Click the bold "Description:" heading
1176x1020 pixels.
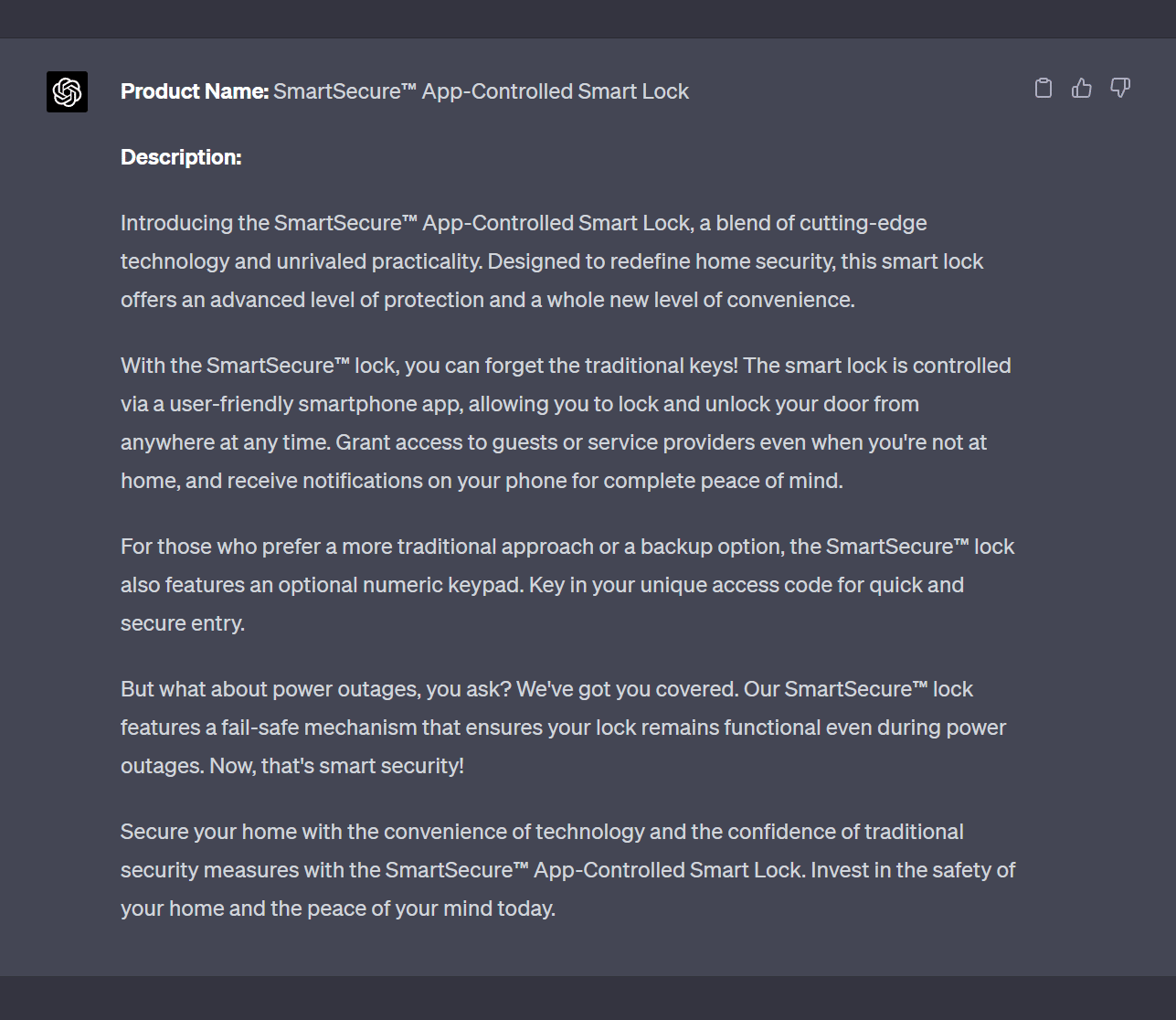tap(181, 157)
